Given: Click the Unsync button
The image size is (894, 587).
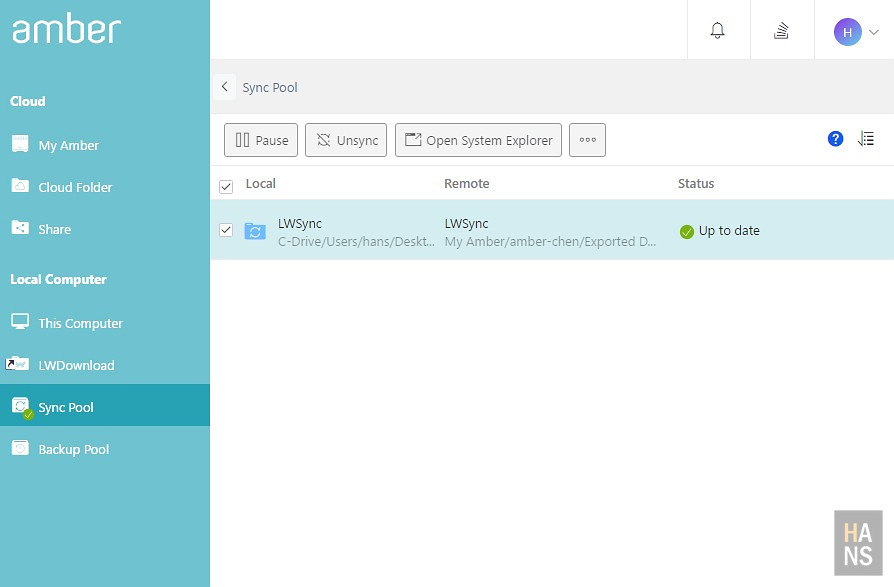Looking at the screenshot, I should coord(346,140).
